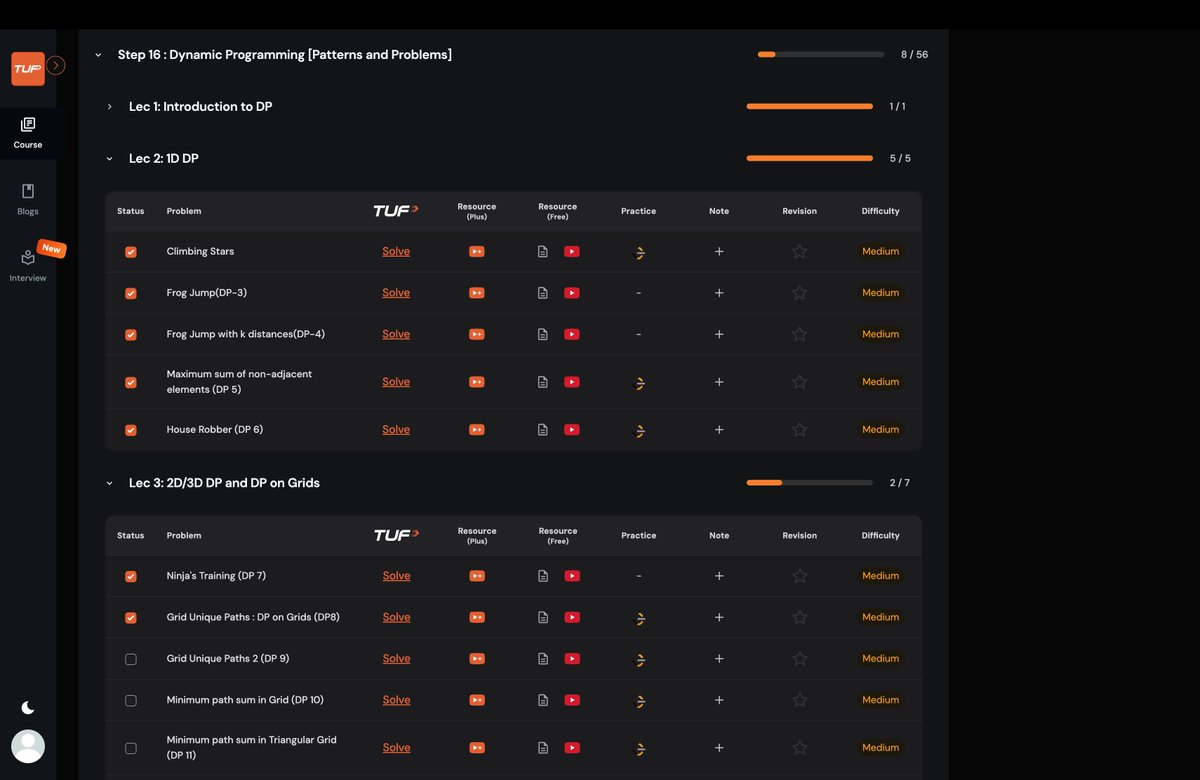
Task: Uncheck Maximum sum of non-adjacent elements checkbox
Action: click(x=131, y=382)
